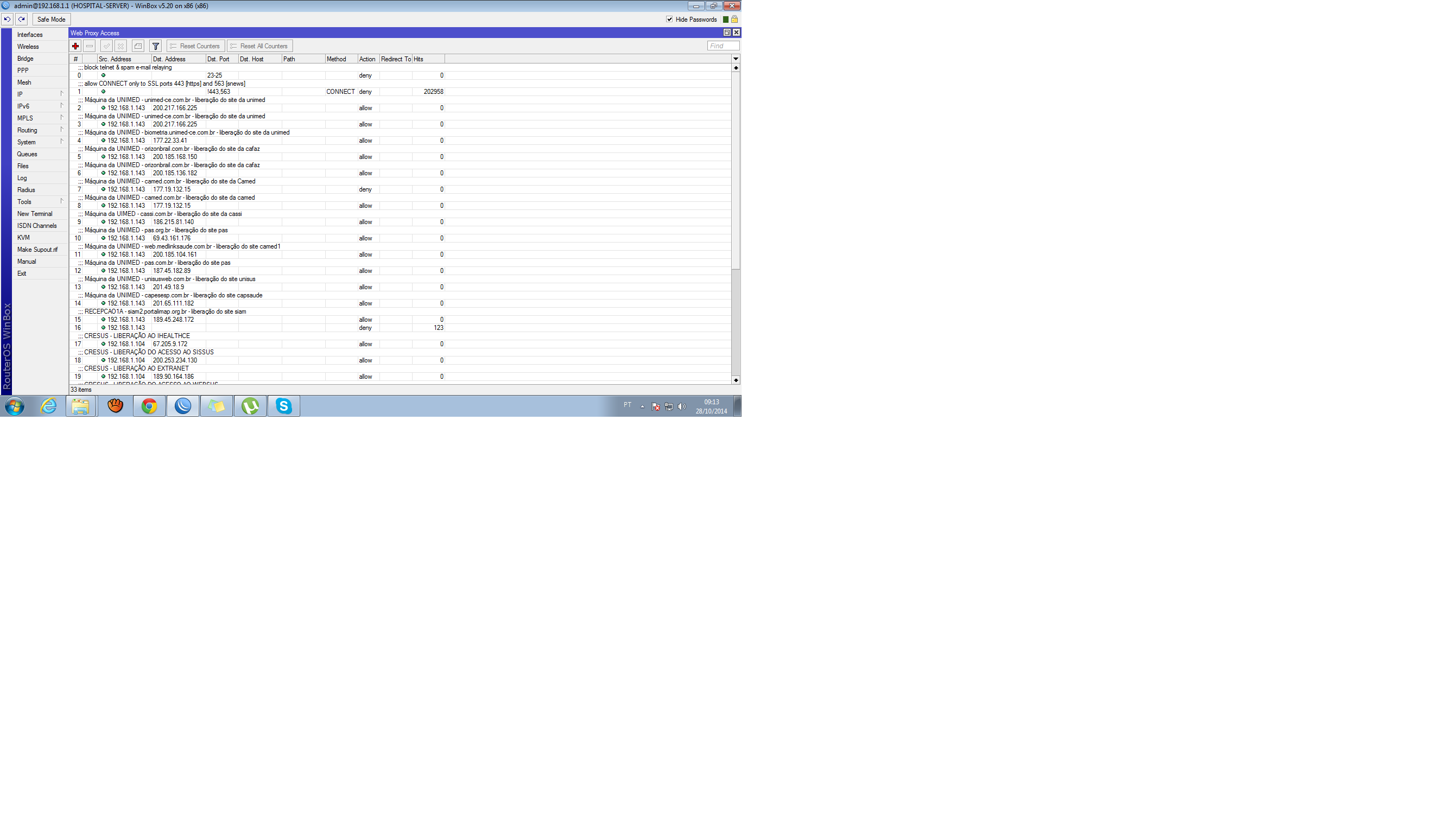Open column chooser dropdown arrow
The height and width of the screenshot is (840, 1431).
pyautogui.click(x=736, y=59)
